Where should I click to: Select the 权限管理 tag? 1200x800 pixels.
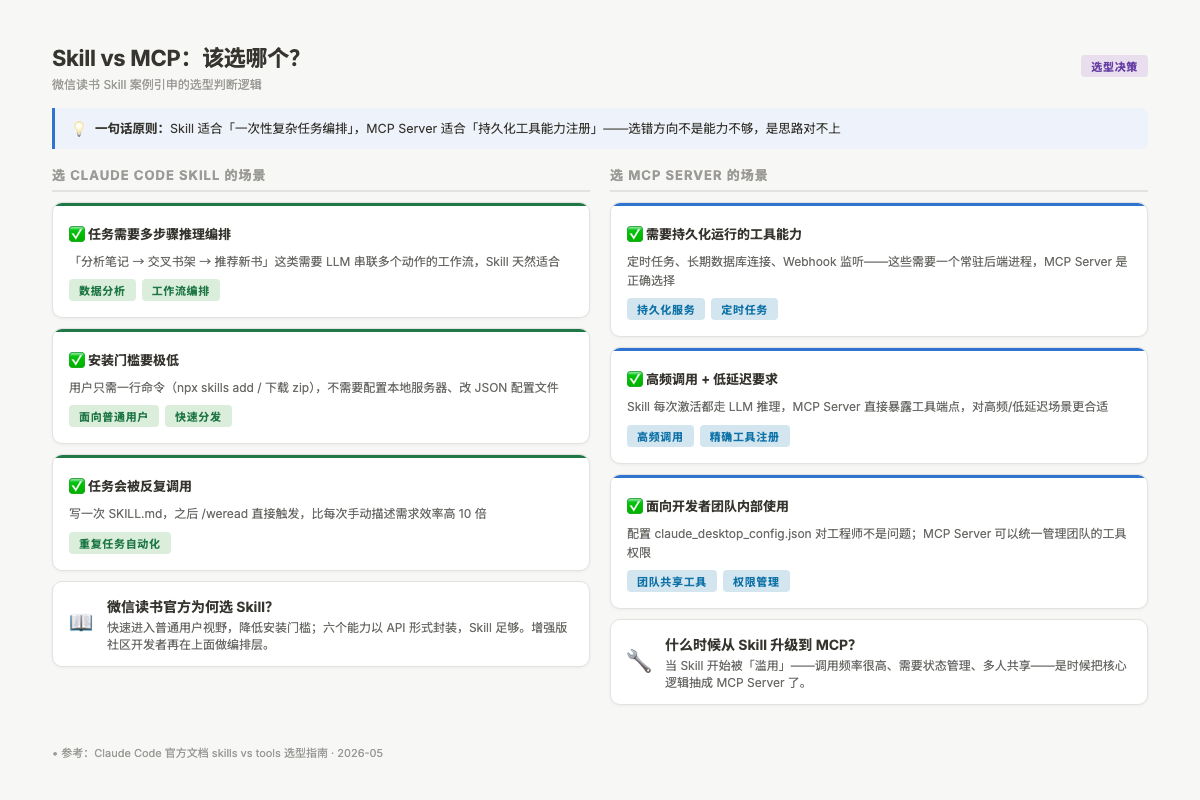click(x=756, y=582)
